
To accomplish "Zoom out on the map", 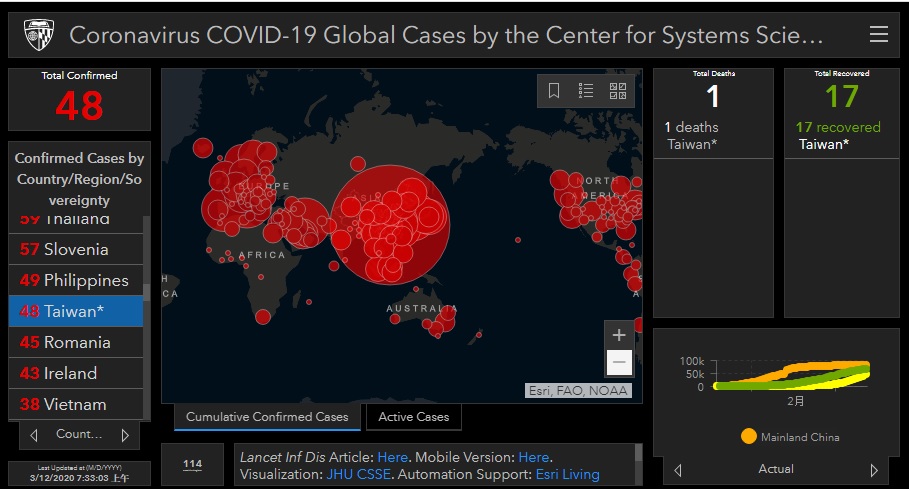I will 619,362.
